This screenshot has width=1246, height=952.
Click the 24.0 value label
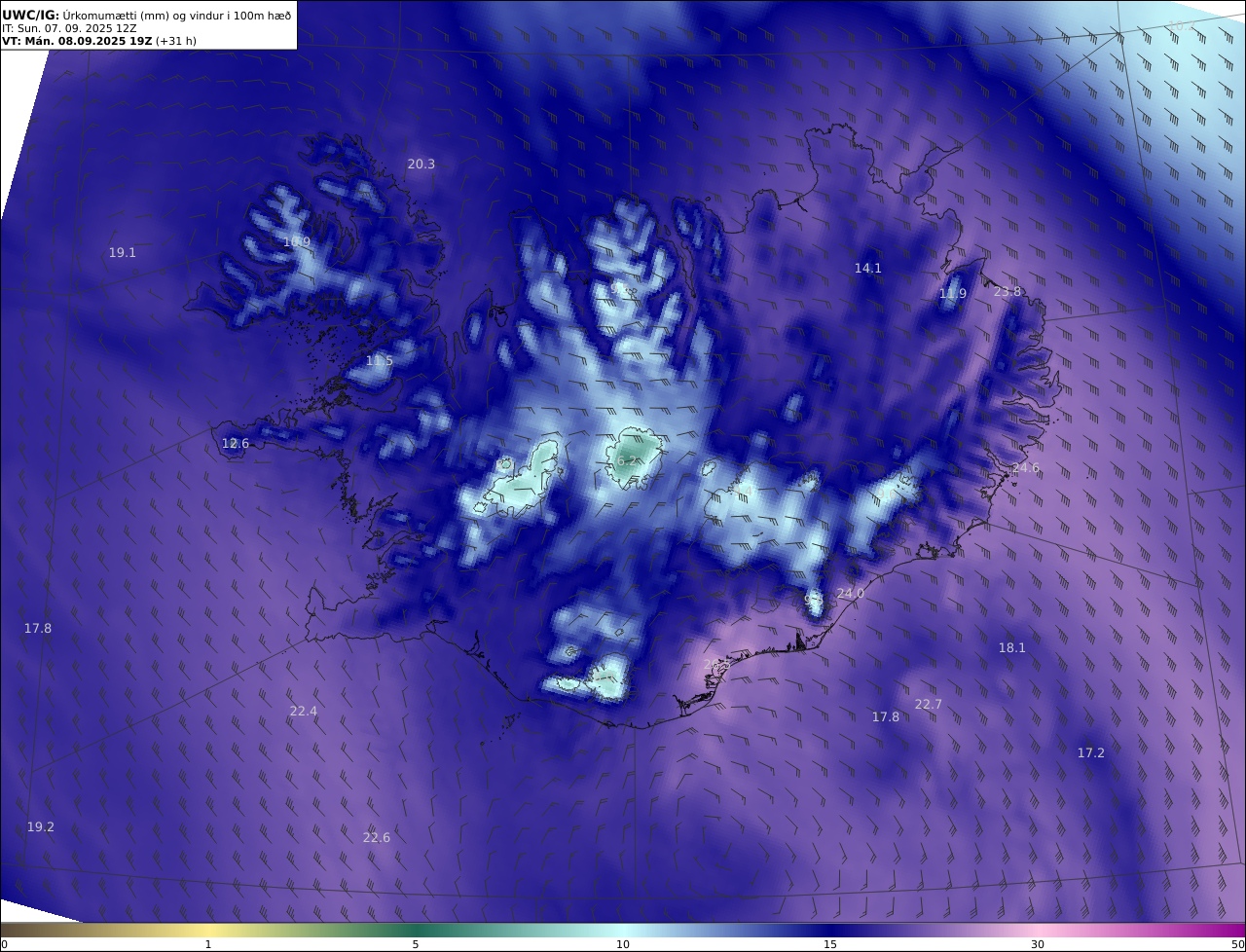(850, 593)
